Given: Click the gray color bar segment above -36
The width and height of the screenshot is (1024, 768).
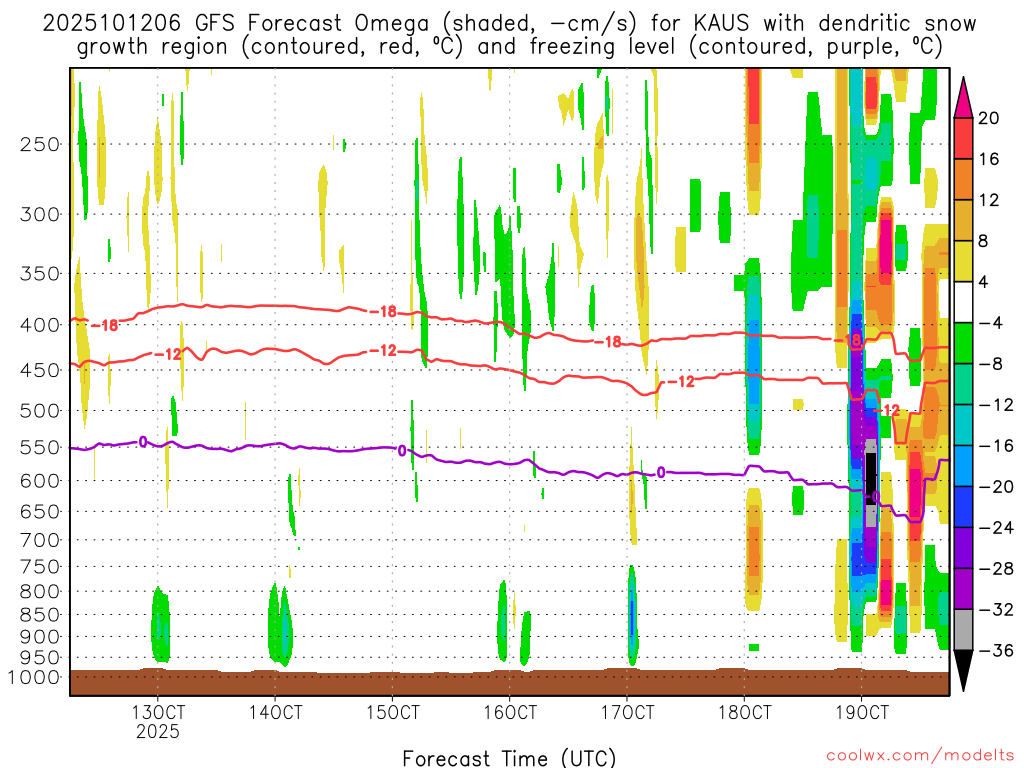Looking at the screenshot, I should (963, 630).
